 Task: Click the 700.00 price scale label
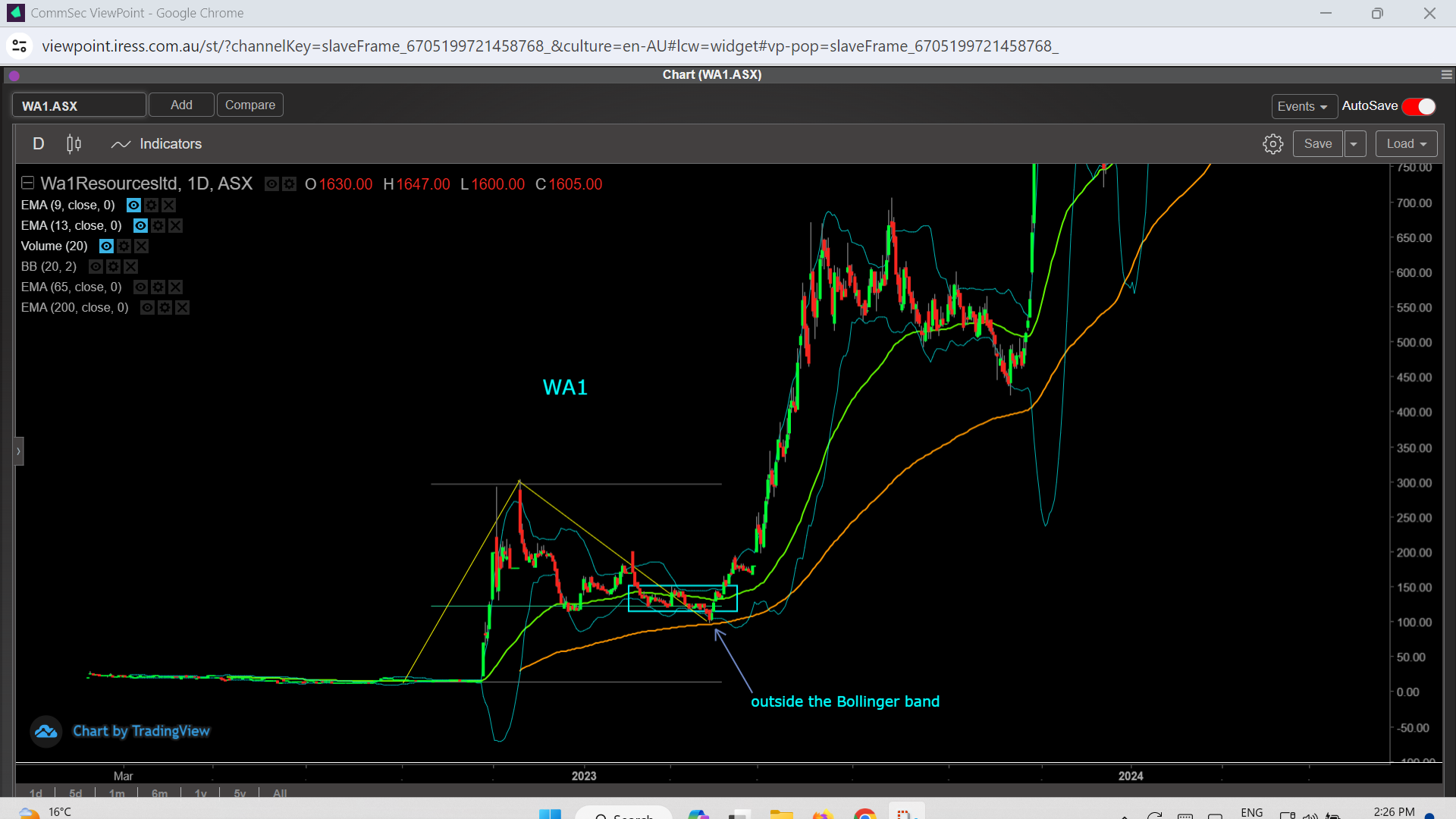[1414, 202]
